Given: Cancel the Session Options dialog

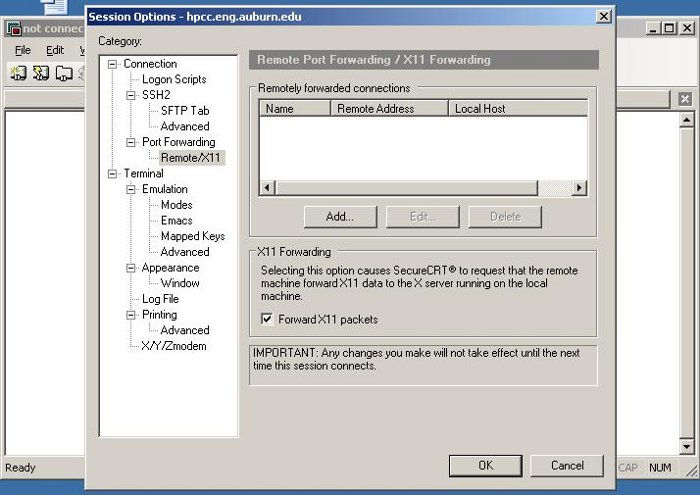Looking at the screenshot, I should [x=567, y=466].
